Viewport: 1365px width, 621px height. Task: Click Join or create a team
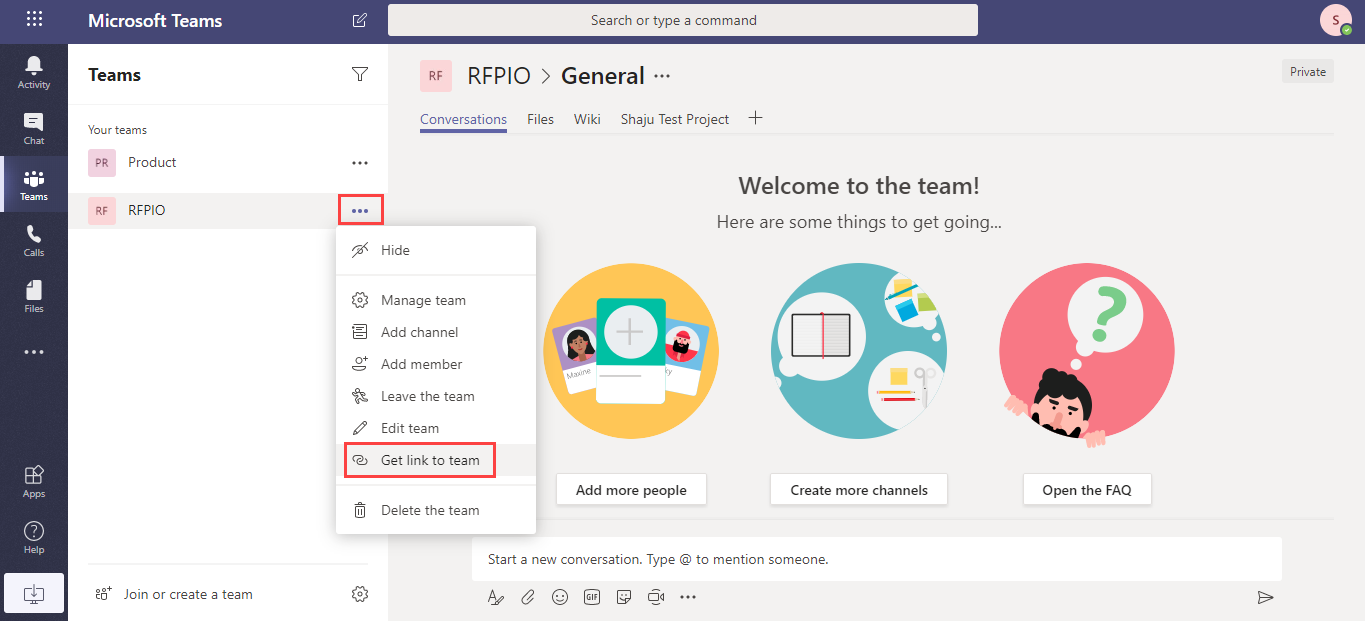pos(188,594)
